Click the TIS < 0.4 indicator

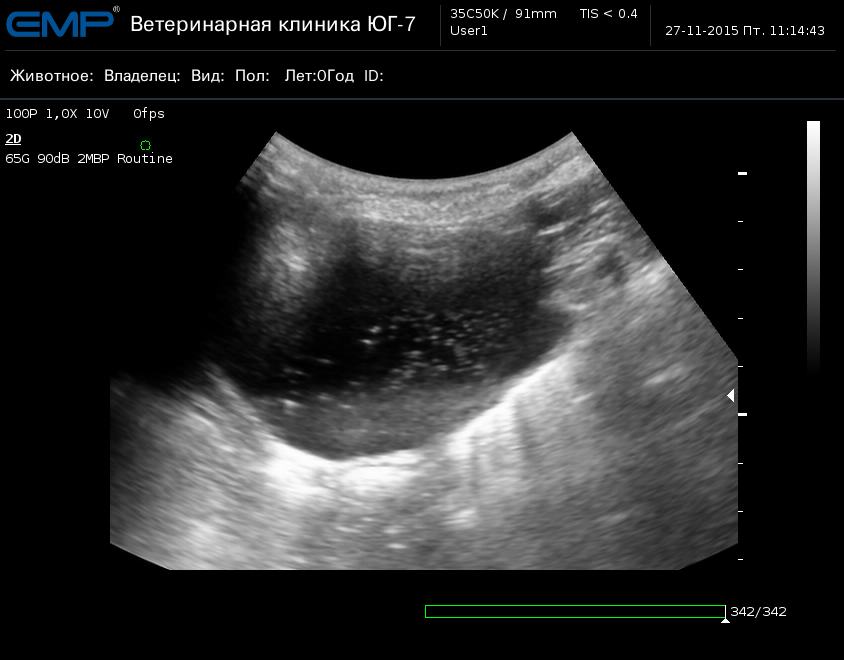[608, 14]
